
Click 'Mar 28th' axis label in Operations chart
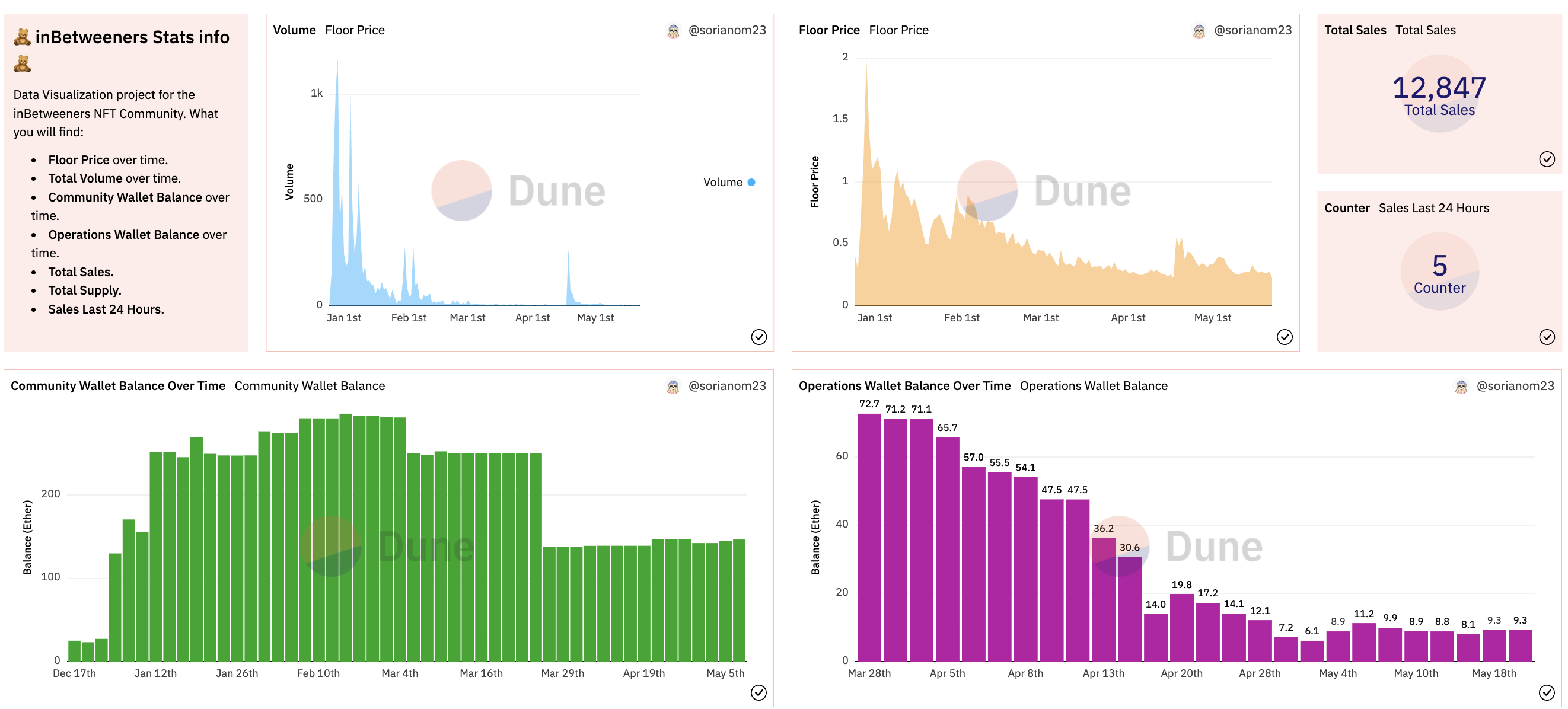(x=869, y=673)
